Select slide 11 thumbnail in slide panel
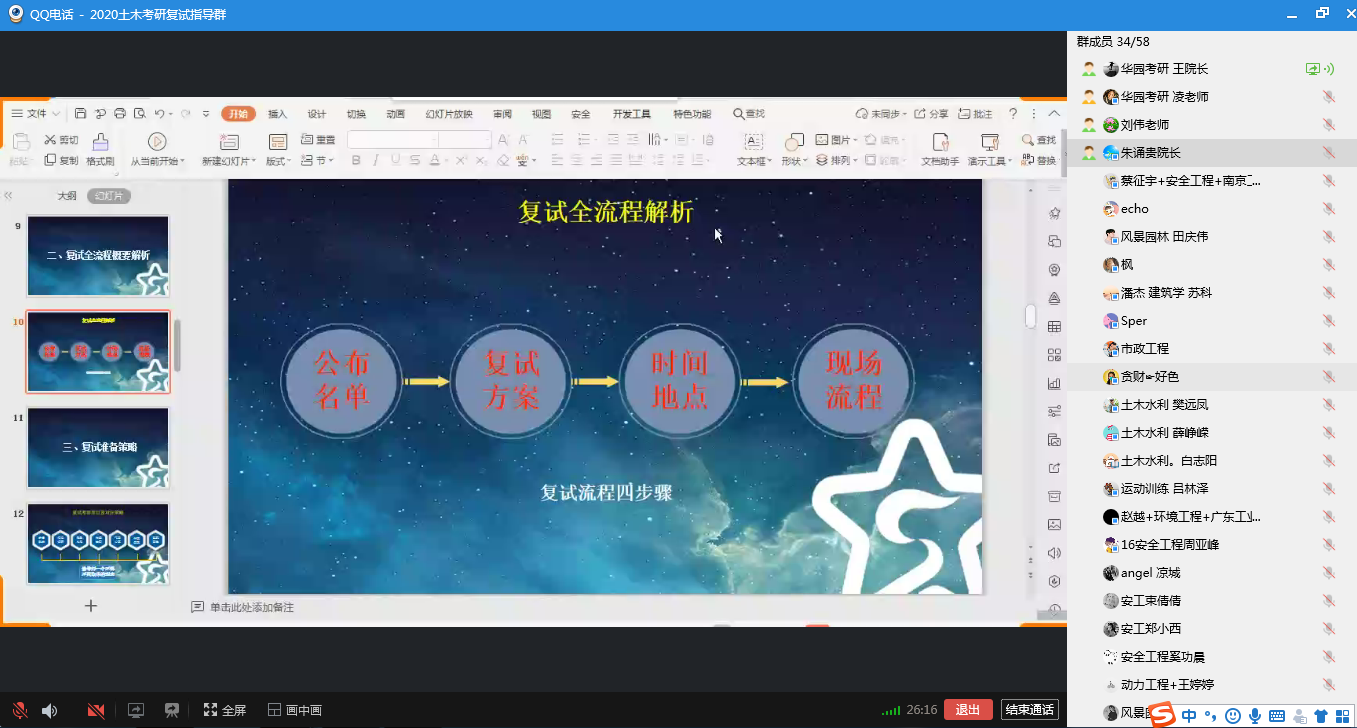 pyautogui.click(x=98, y=447)
